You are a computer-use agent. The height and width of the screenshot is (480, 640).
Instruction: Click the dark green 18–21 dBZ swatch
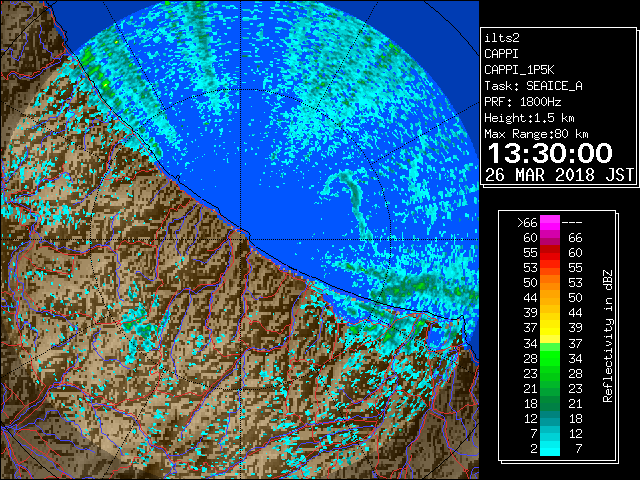550,403
